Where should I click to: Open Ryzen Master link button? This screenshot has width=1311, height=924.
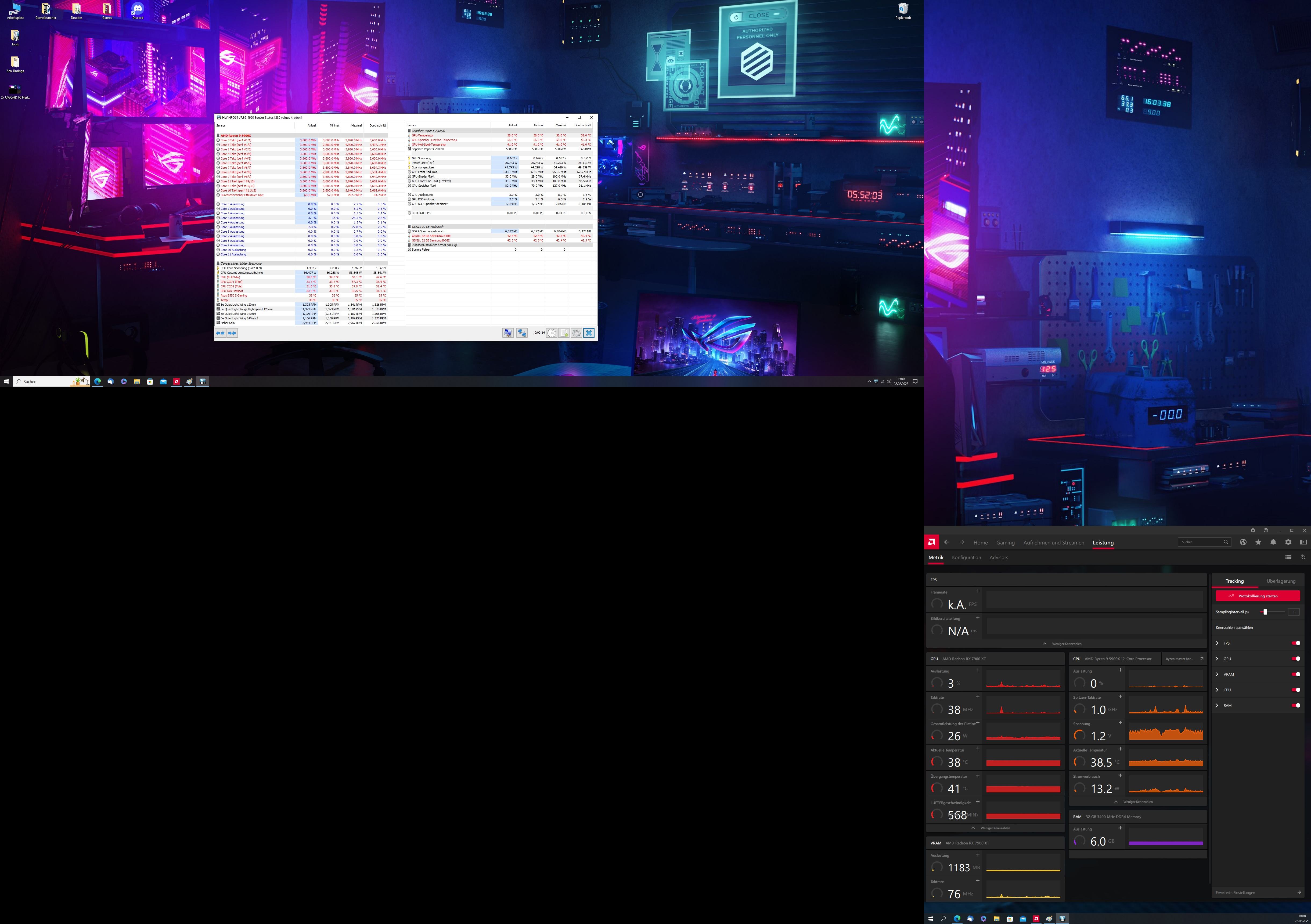click(1184, 658)
